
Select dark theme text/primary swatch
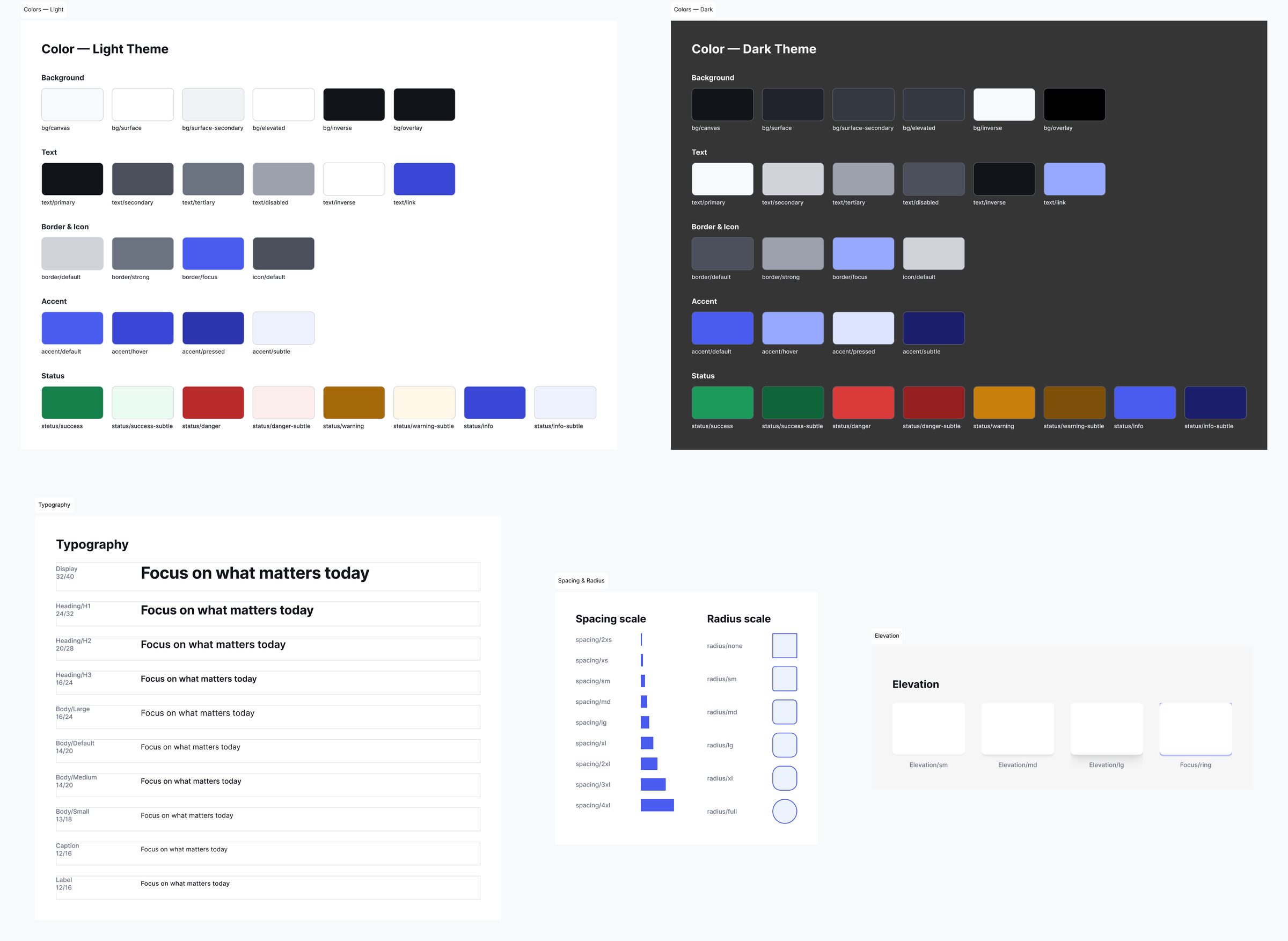(722, 179)
